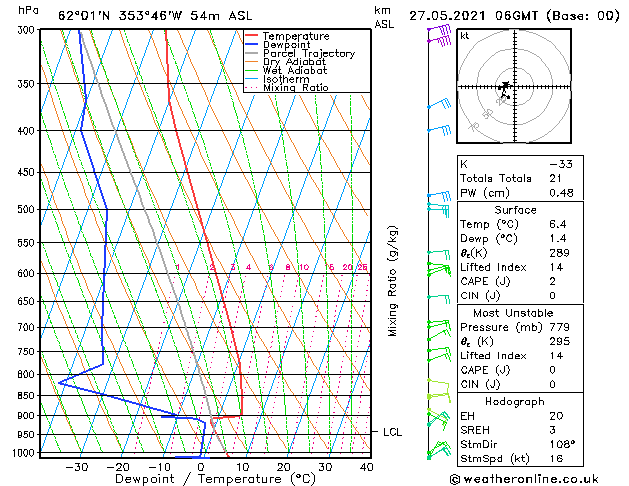The image size is (629, 486).
Task: Click the kt label in hodograph plot
Action: (465, 36)
